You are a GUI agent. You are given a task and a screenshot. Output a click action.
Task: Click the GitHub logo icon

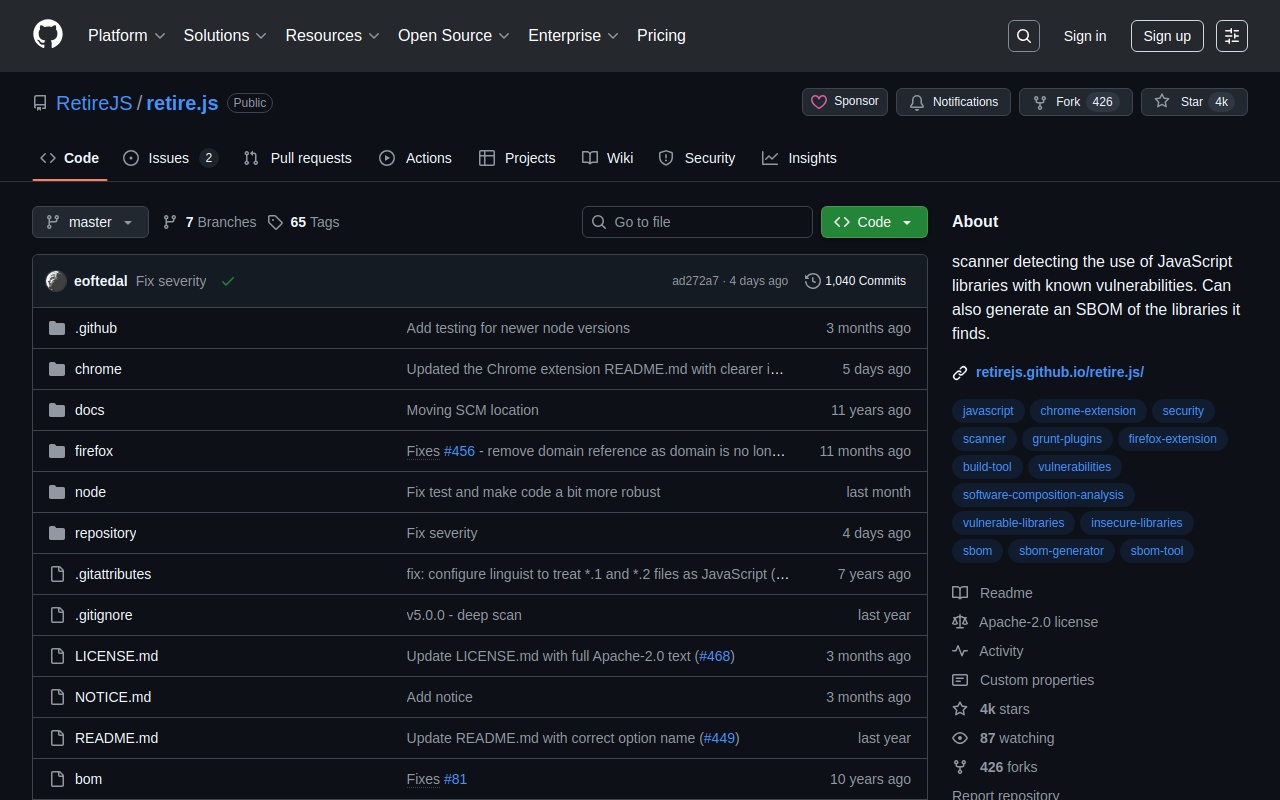[48, 35]
